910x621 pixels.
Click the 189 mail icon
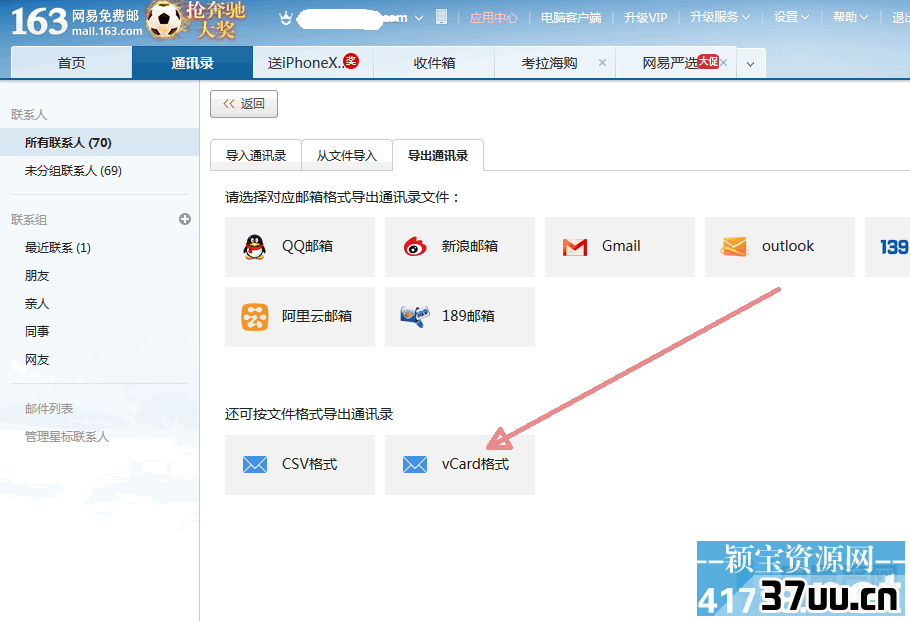pyautogui.click(x=415, y=316)
